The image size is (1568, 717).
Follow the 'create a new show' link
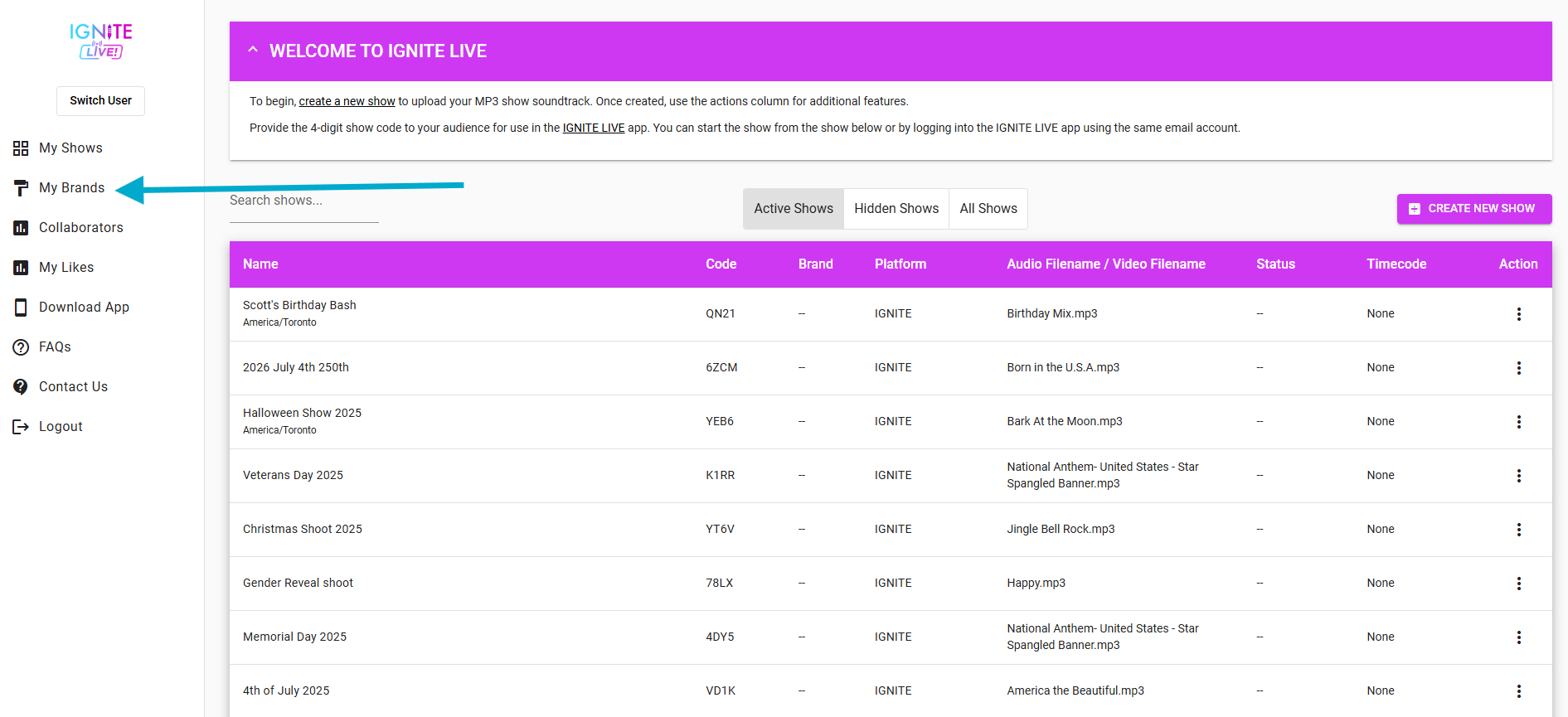click(347, 101)
